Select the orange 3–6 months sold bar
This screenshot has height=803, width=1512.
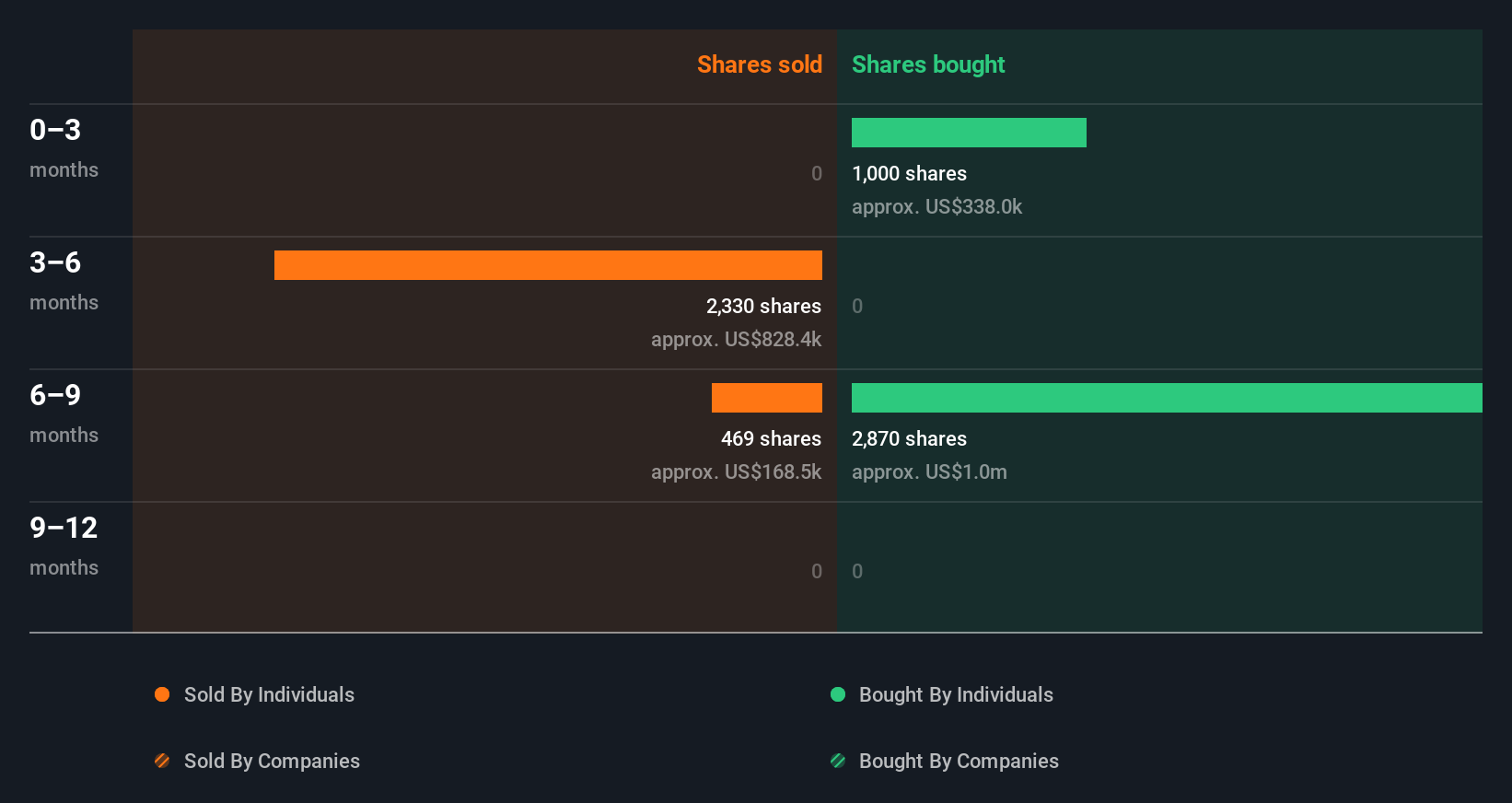(548, 265)
